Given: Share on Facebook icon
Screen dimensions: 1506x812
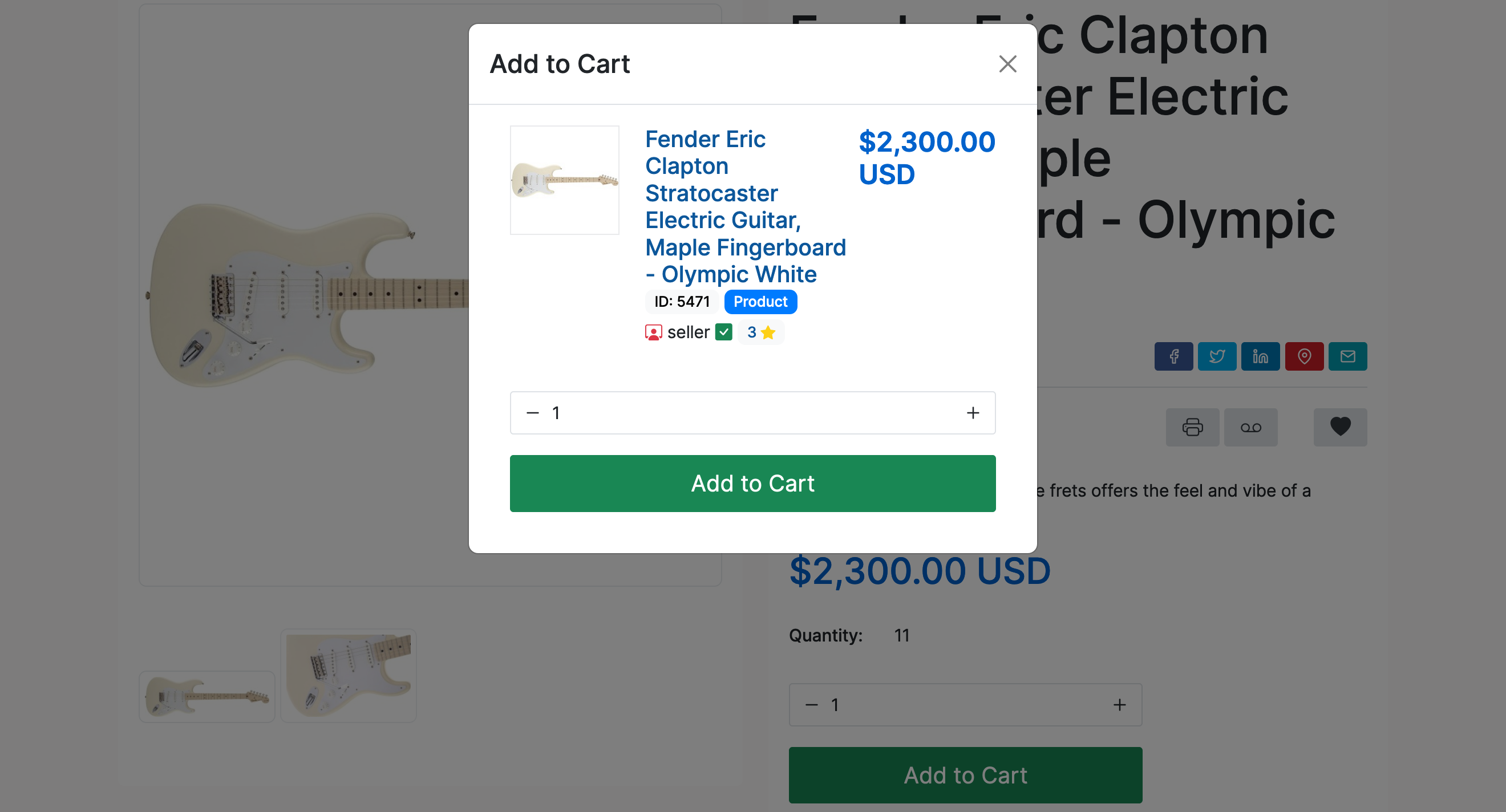Looking at the screenshot, I should [x=1173, y=356].
